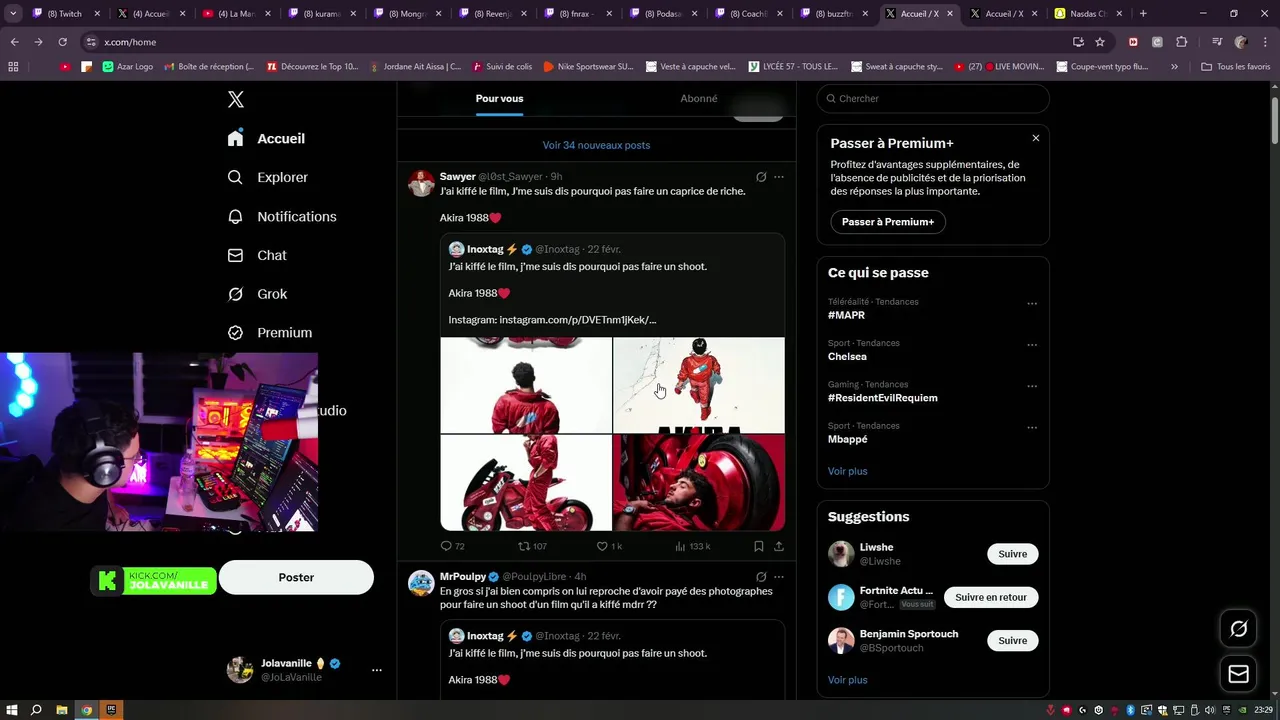Open options for #ResidentEvilRequiem trend

(1032, 386)
